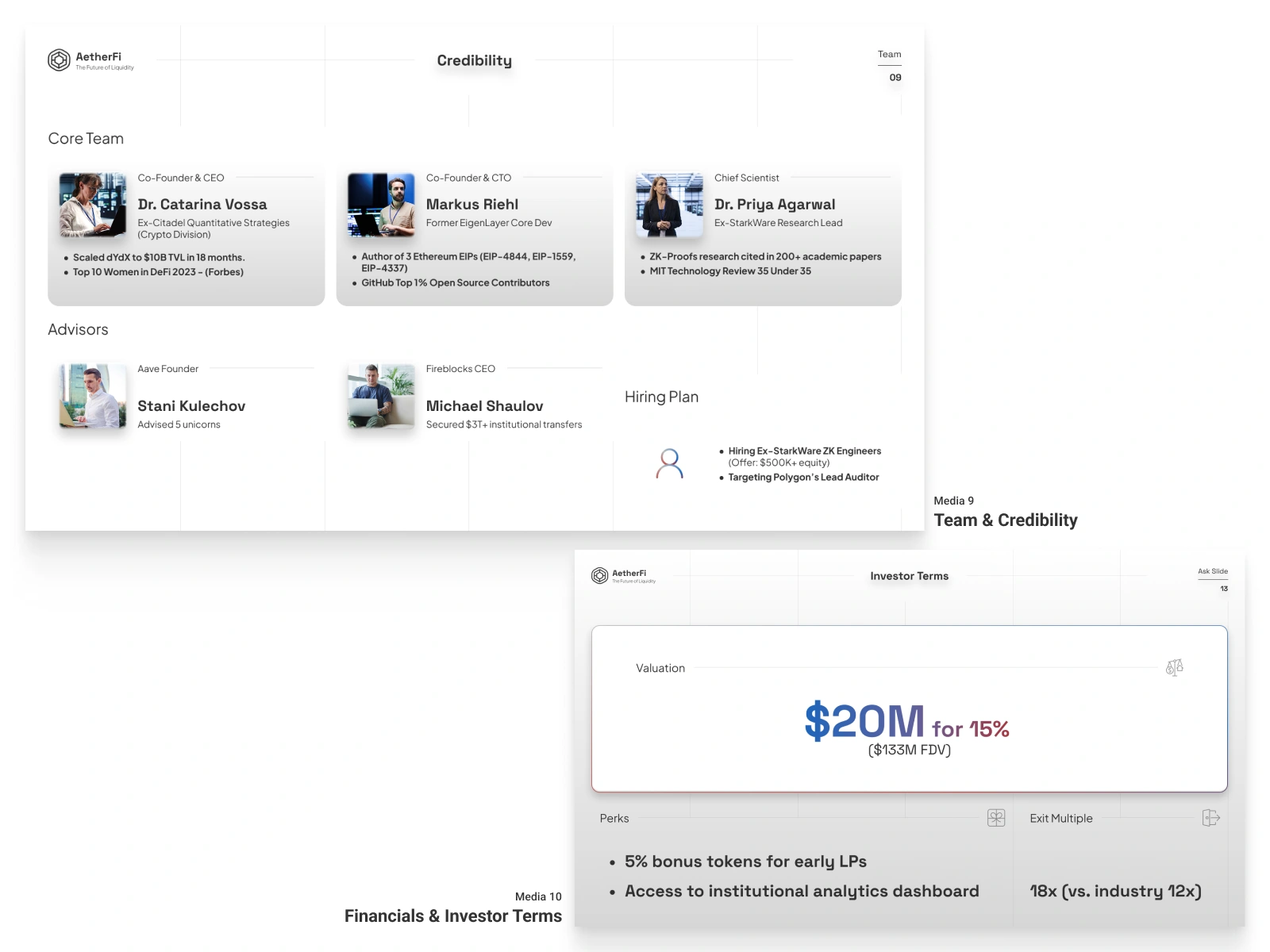Screen dimensions: 1270x952
Task: Click the Core Team heading
Action: click(x=86, y=139)
